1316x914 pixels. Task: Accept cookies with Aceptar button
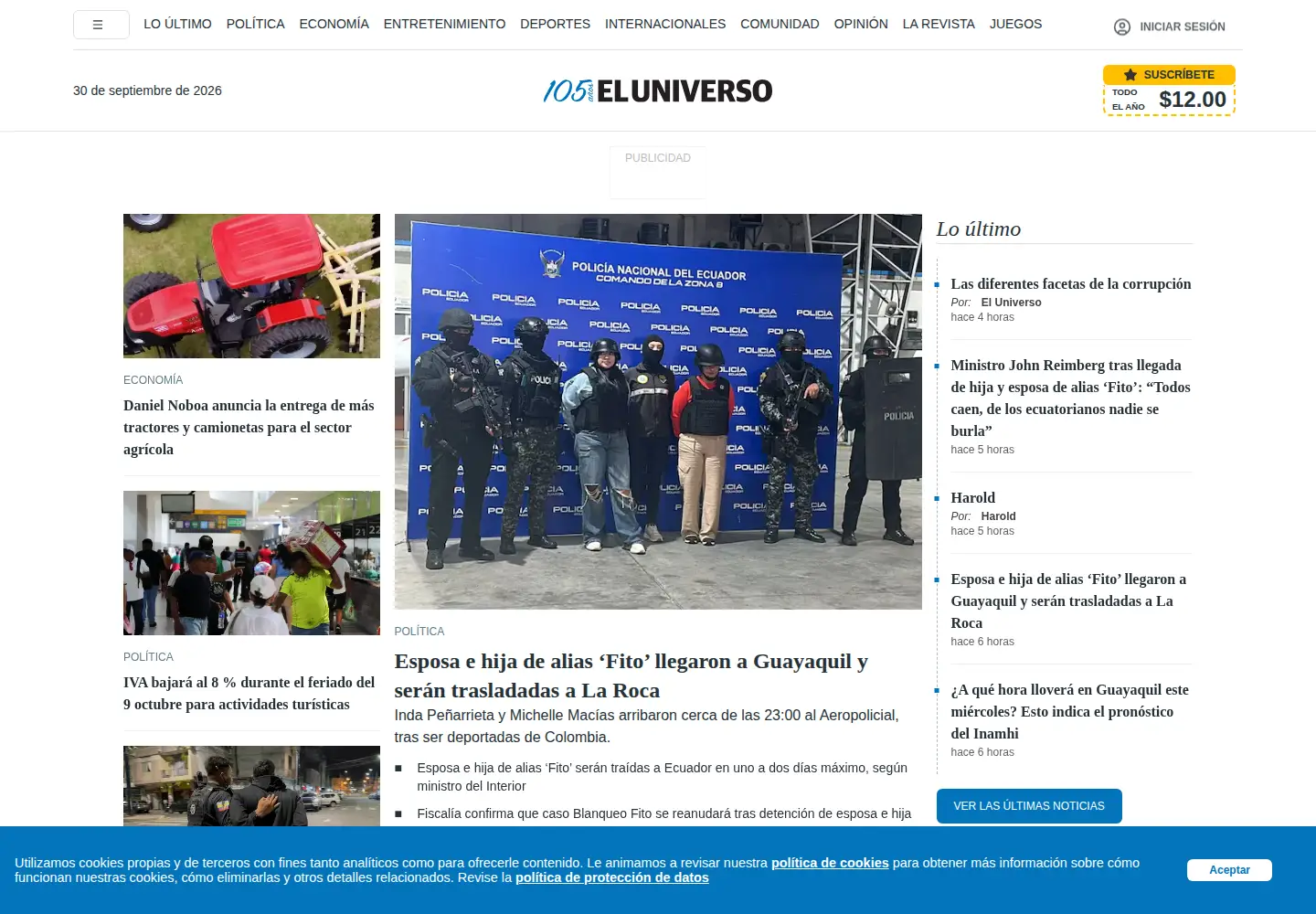click(1229, 870)
